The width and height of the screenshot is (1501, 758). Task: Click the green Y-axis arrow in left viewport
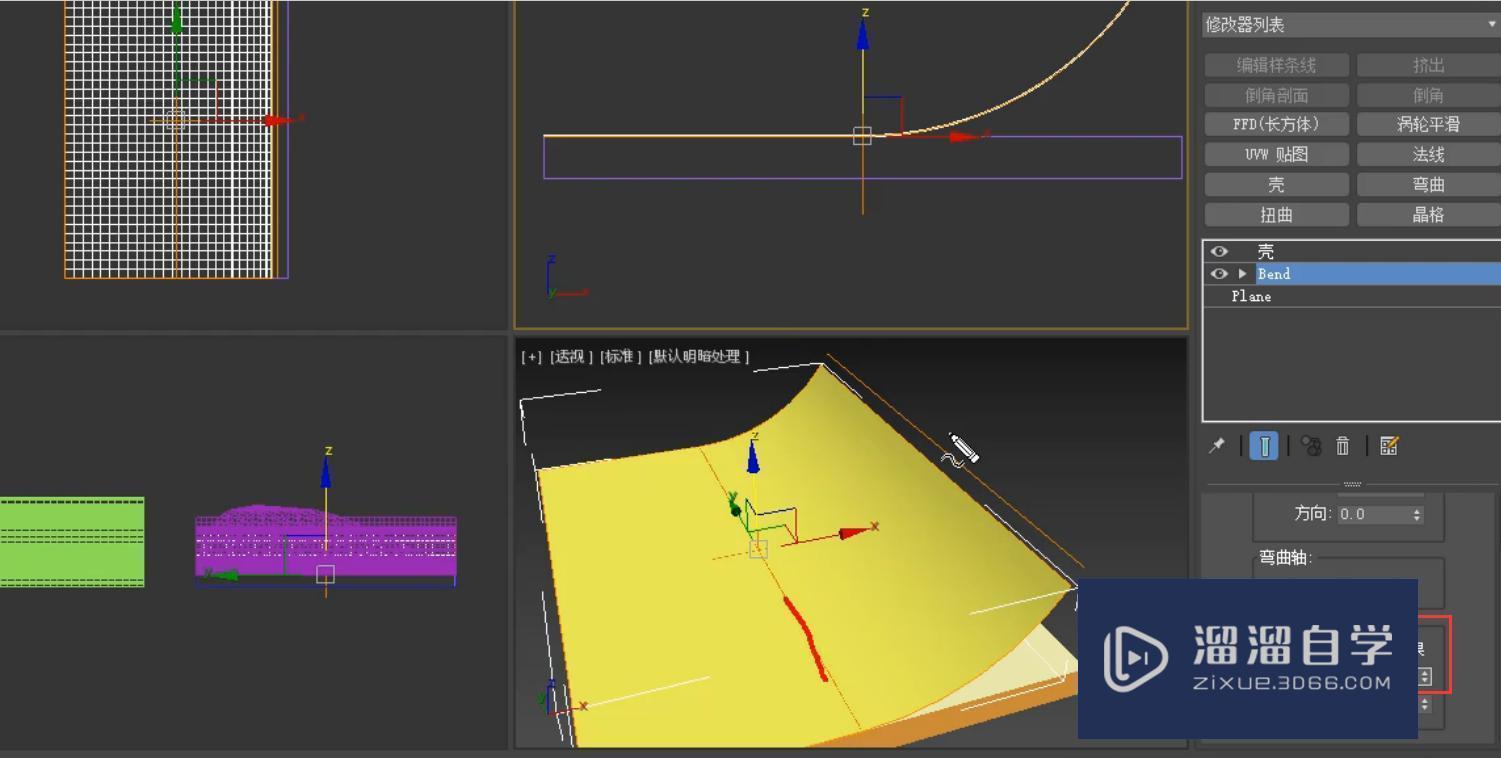click(x=224, y=575)
